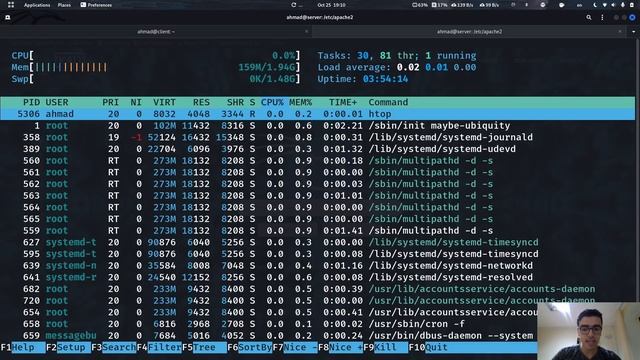Select the systemd-journald process row
640x360 pixels.
318,138
